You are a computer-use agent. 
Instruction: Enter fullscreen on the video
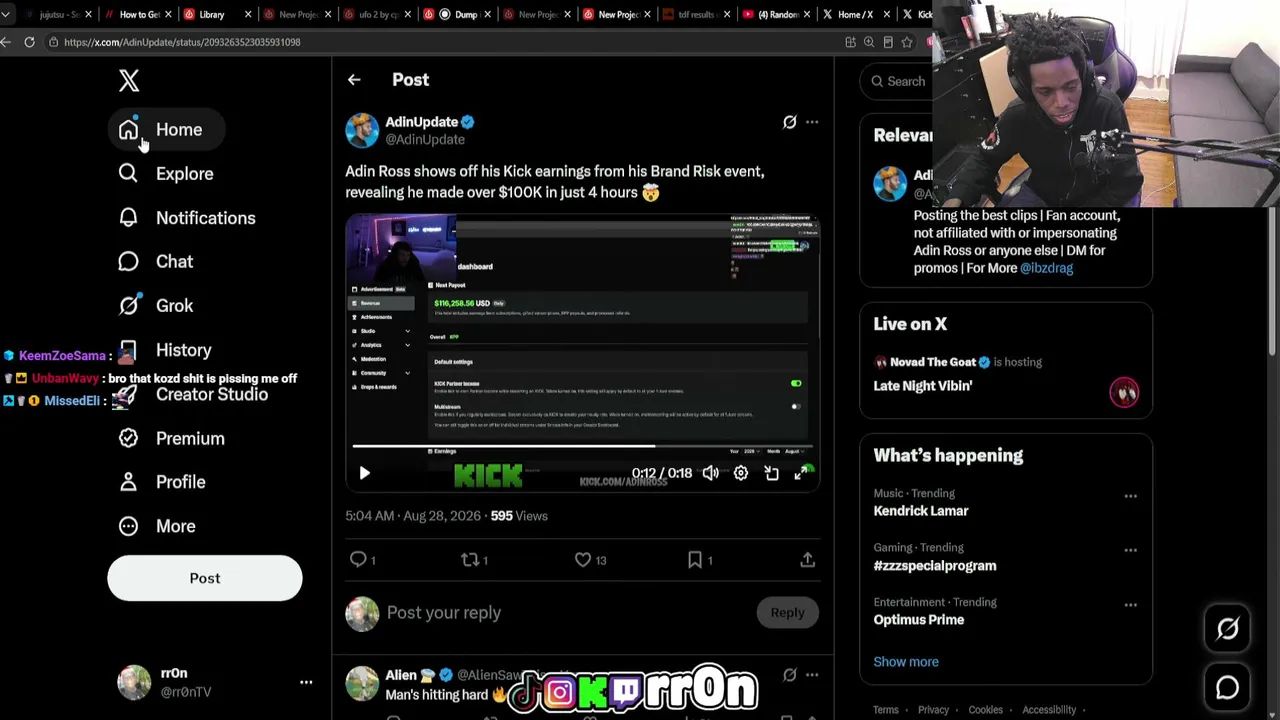(802, 473)
